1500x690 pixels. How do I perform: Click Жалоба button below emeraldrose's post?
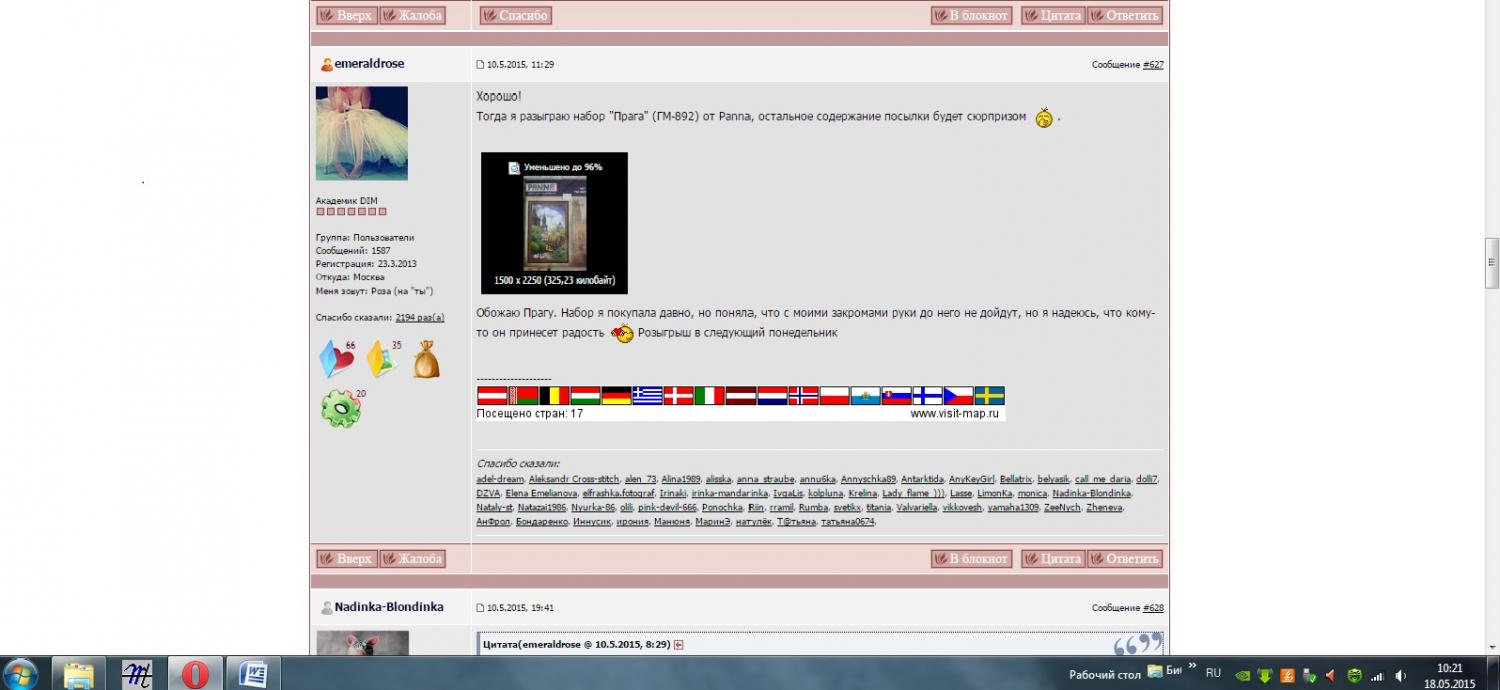coord(412,559)
